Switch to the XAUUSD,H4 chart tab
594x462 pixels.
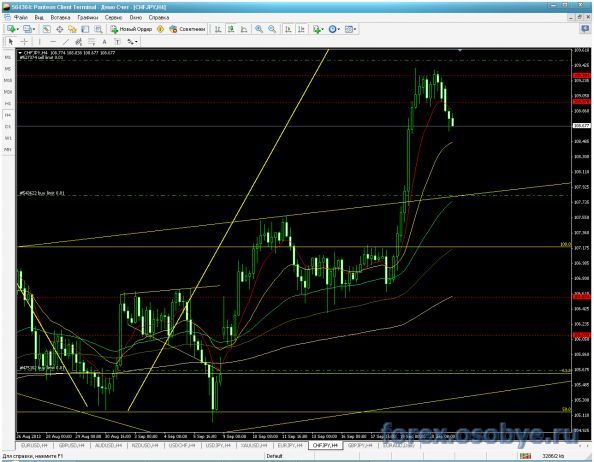click(x=254, y=446)
